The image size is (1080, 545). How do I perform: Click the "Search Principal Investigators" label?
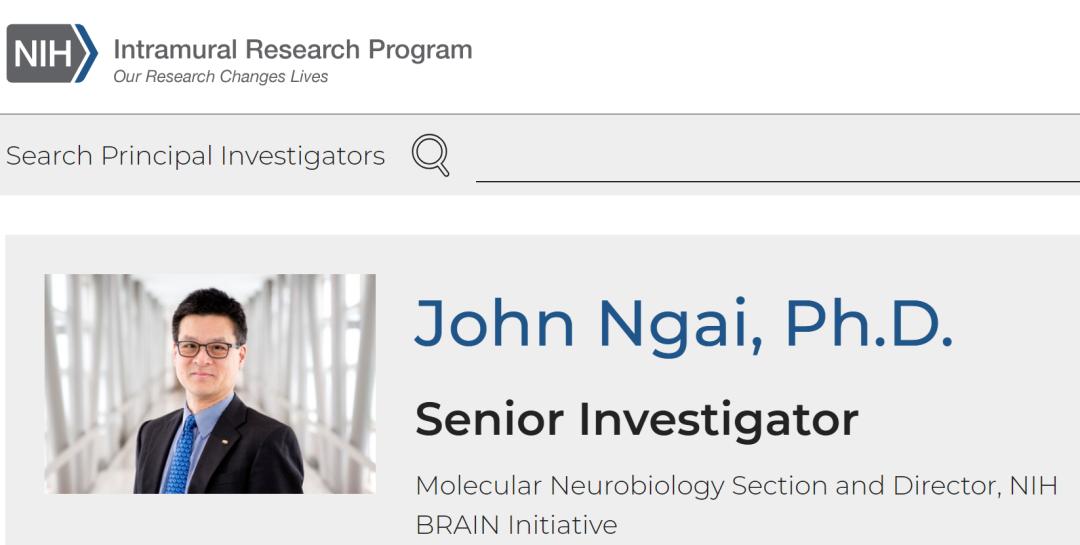(x=195, y=156)
